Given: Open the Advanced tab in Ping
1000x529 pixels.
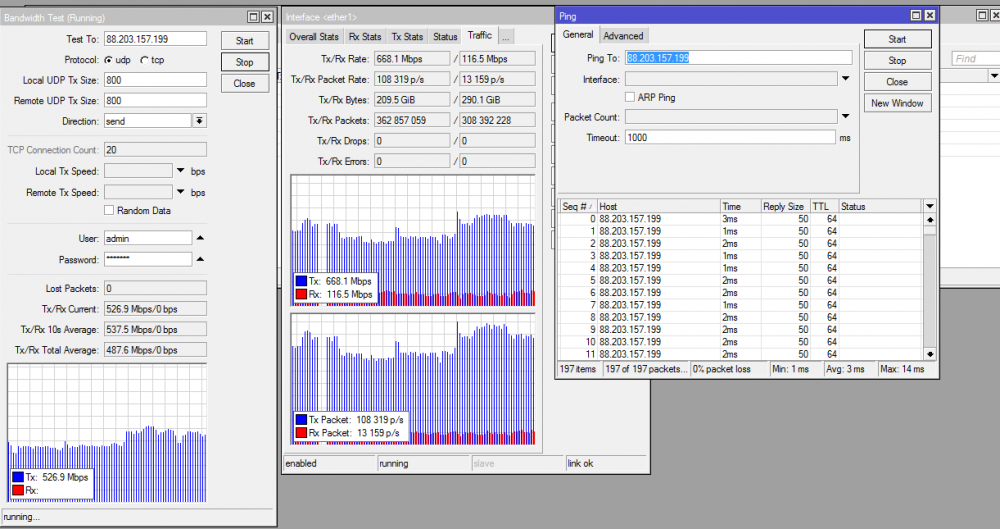Looking at the screenshot, I should 623,36.
